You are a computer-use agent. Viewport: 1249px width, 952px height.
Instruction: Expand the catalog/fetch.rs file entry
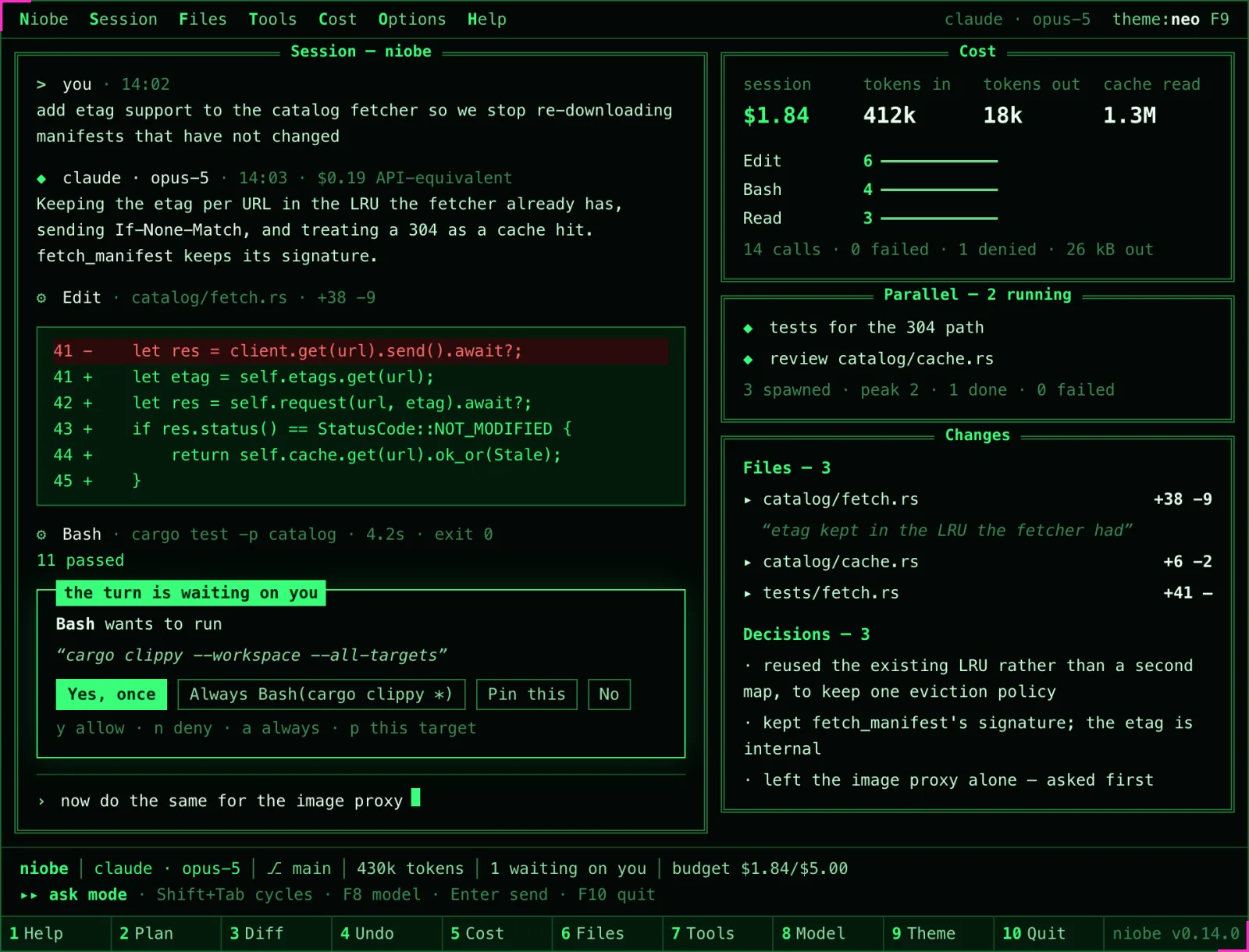pyautogui.click(x=977, y=499)
